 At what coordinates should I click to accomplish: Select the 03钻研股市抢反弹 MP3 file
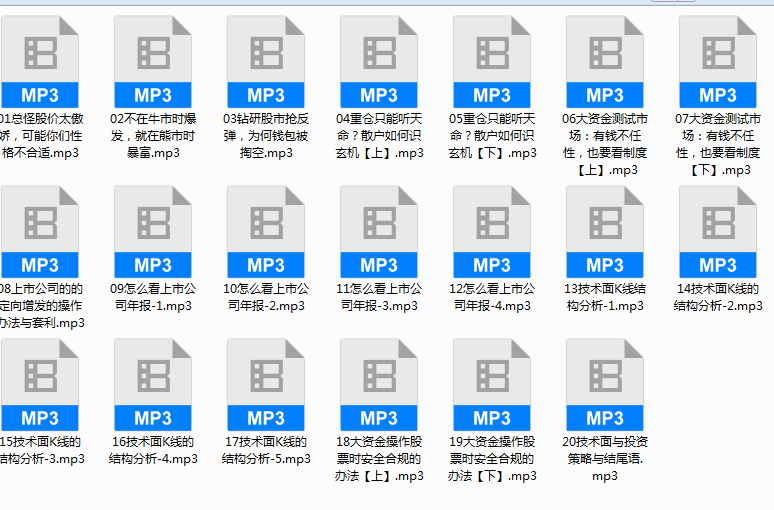pyautogui.click(x=266, y=62)
